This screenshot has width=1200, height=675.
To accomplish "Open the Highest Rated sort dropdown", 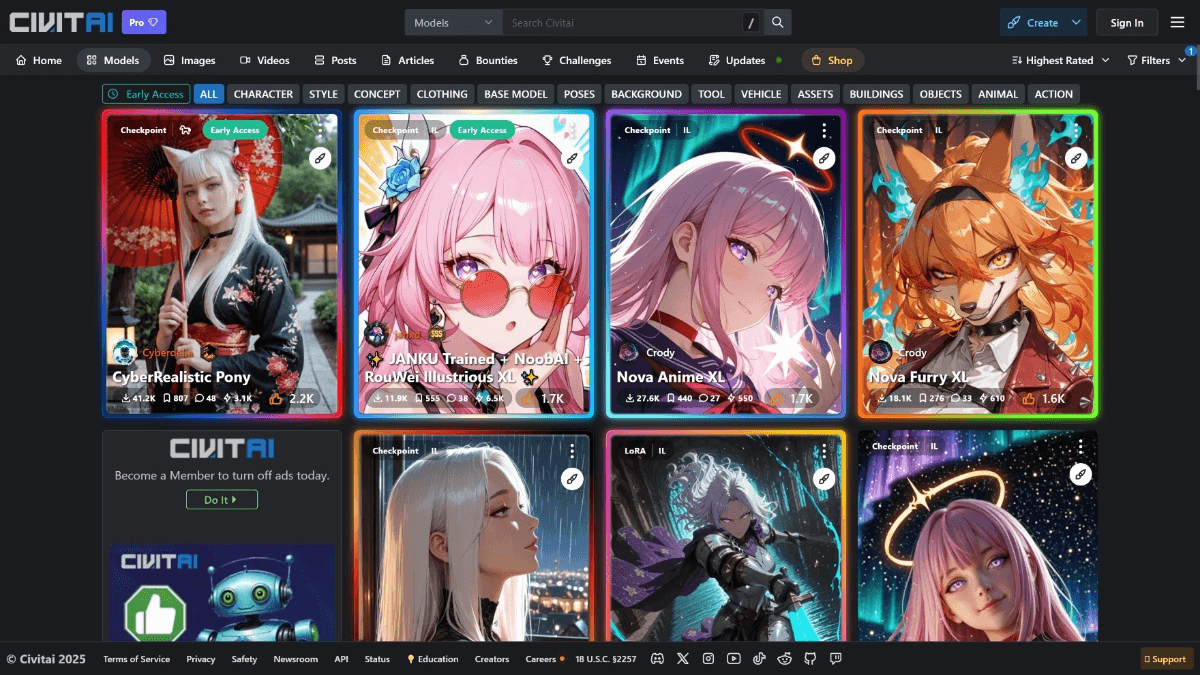I will point(1060,60).
